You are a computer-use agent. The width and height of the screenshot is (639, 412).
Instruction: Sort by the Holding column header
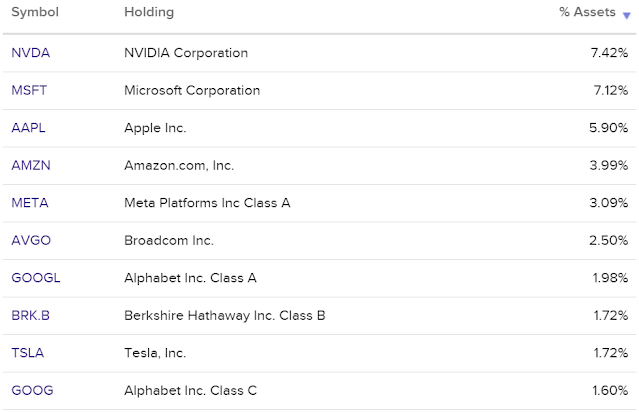click(x=149, y=13)
